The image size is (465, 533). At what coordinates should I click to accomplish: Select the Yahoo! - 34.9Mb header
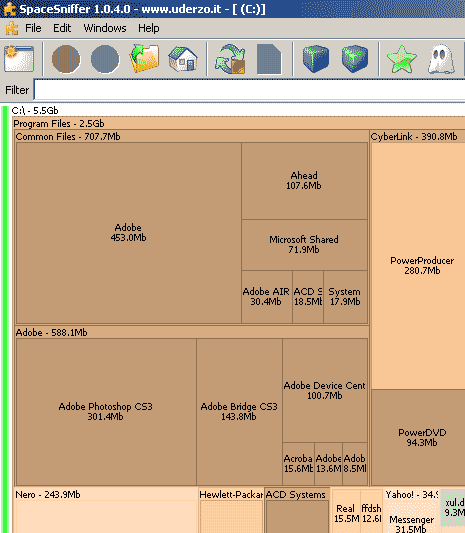(x=412, y=495)
